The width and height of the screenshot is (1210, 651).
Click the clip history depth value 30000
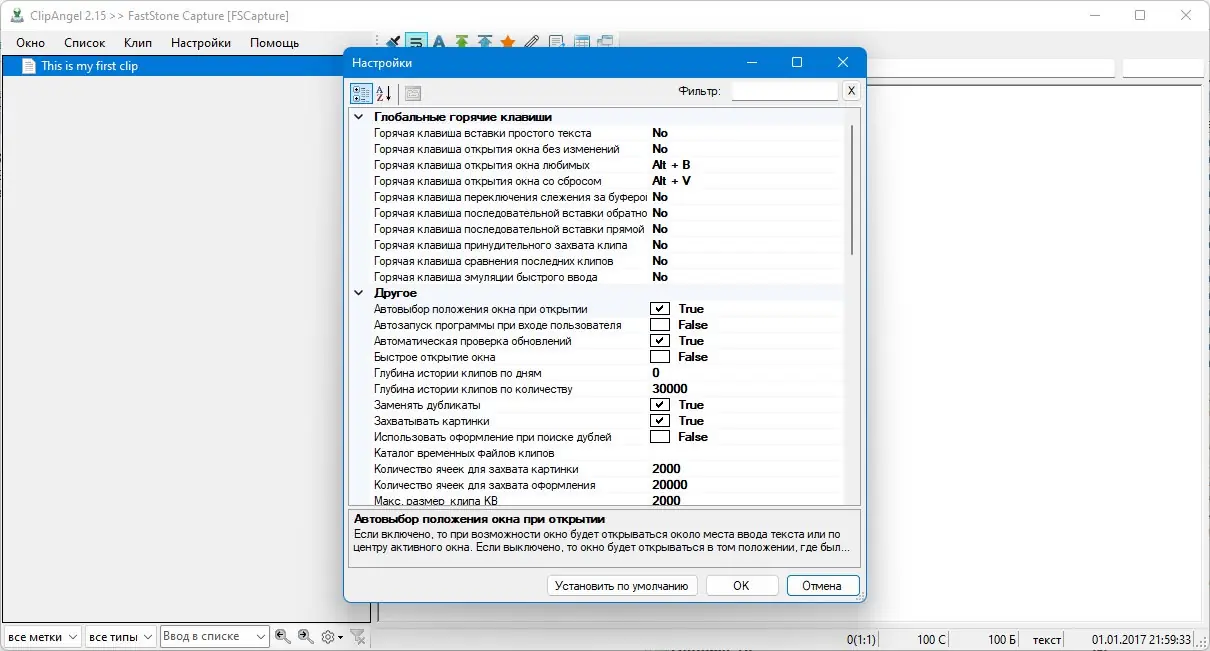click(669, 389)
